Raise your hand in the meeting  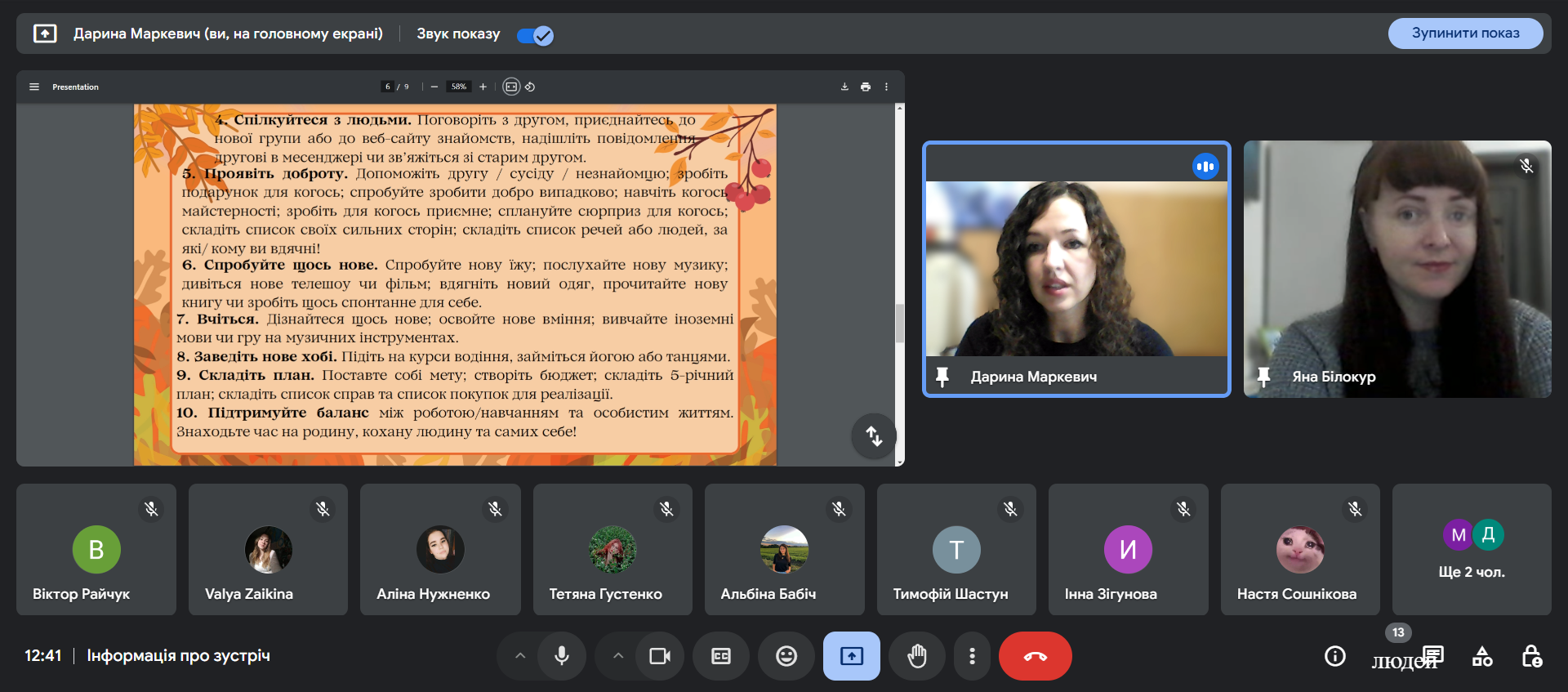917,656
